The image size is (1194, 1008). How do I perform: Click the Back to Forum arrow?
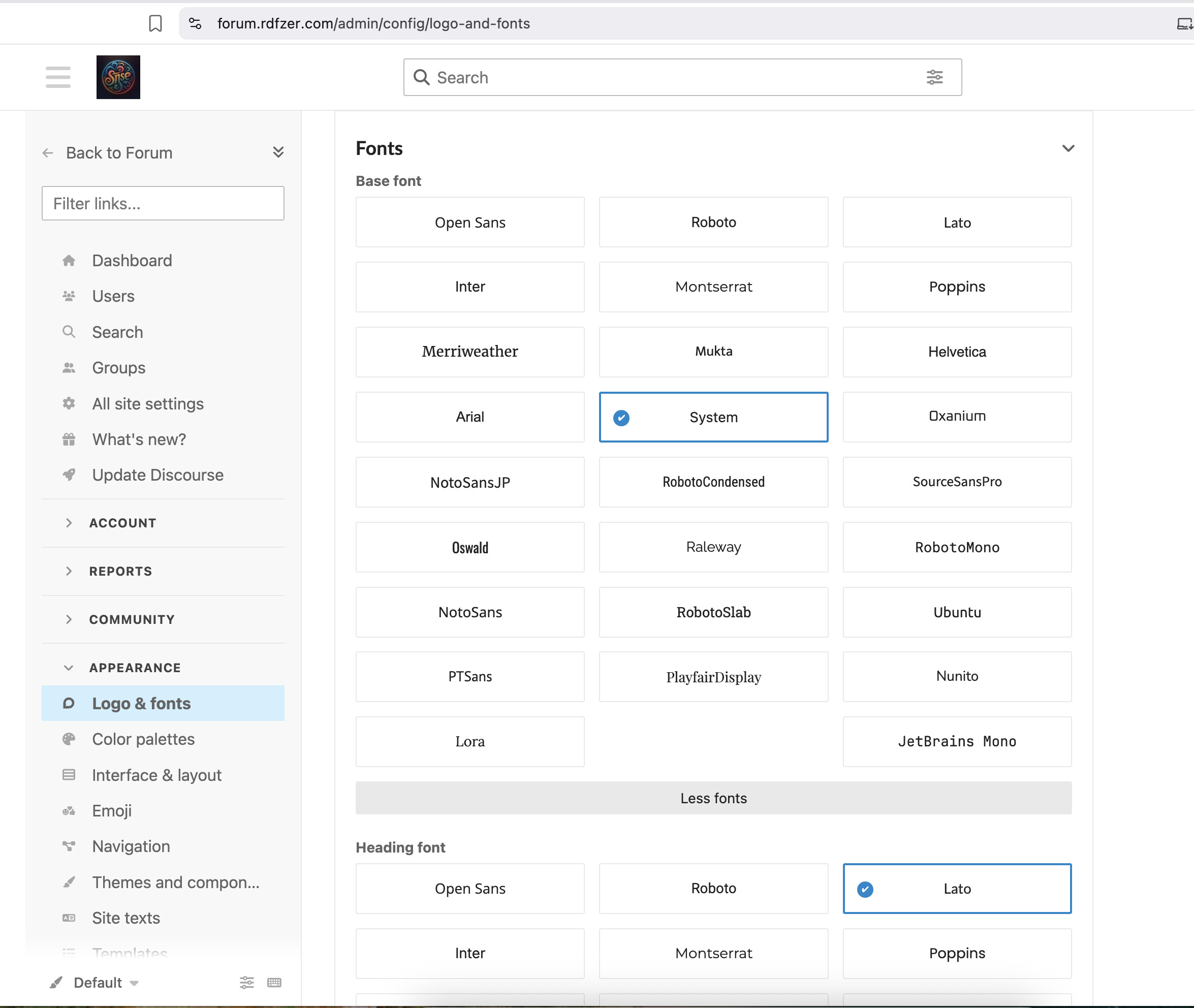click(x=48, y=153)
